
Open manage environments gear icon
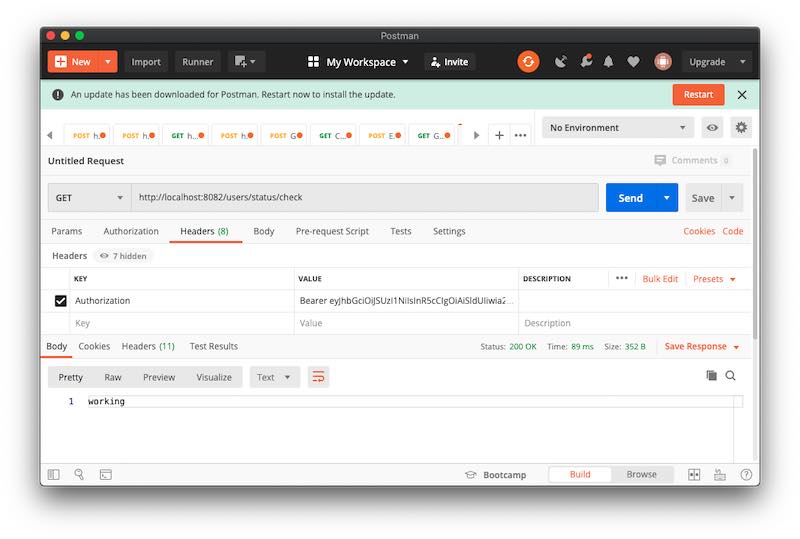741,127
